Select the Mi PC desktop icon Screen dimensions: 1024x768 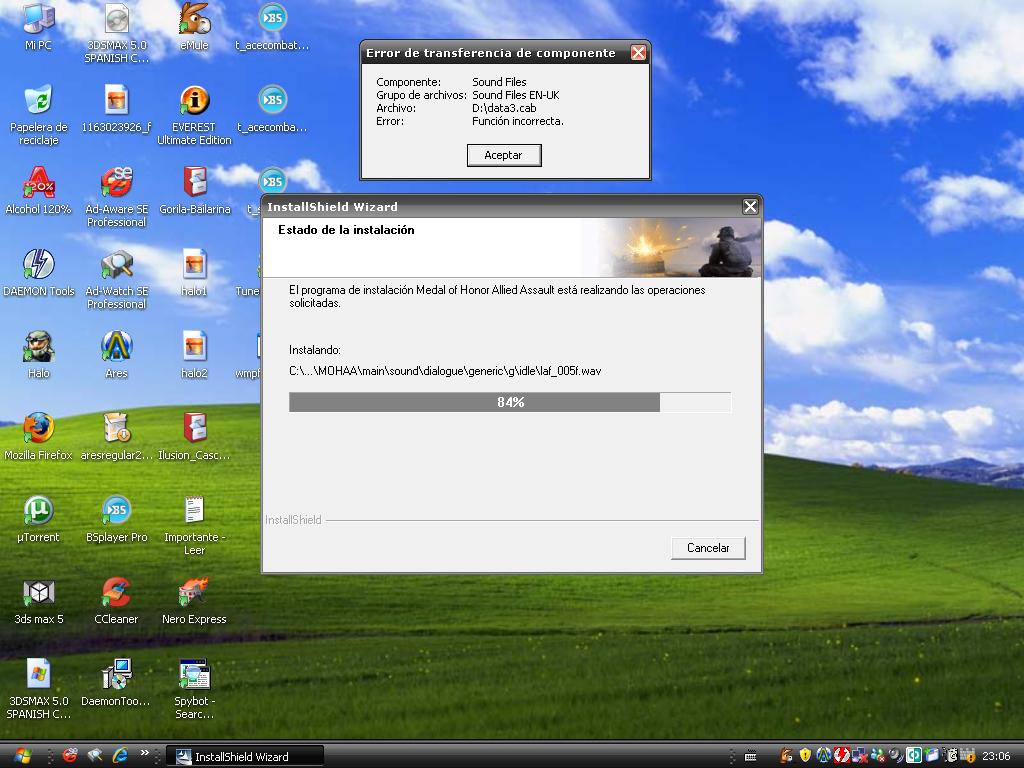38,26
